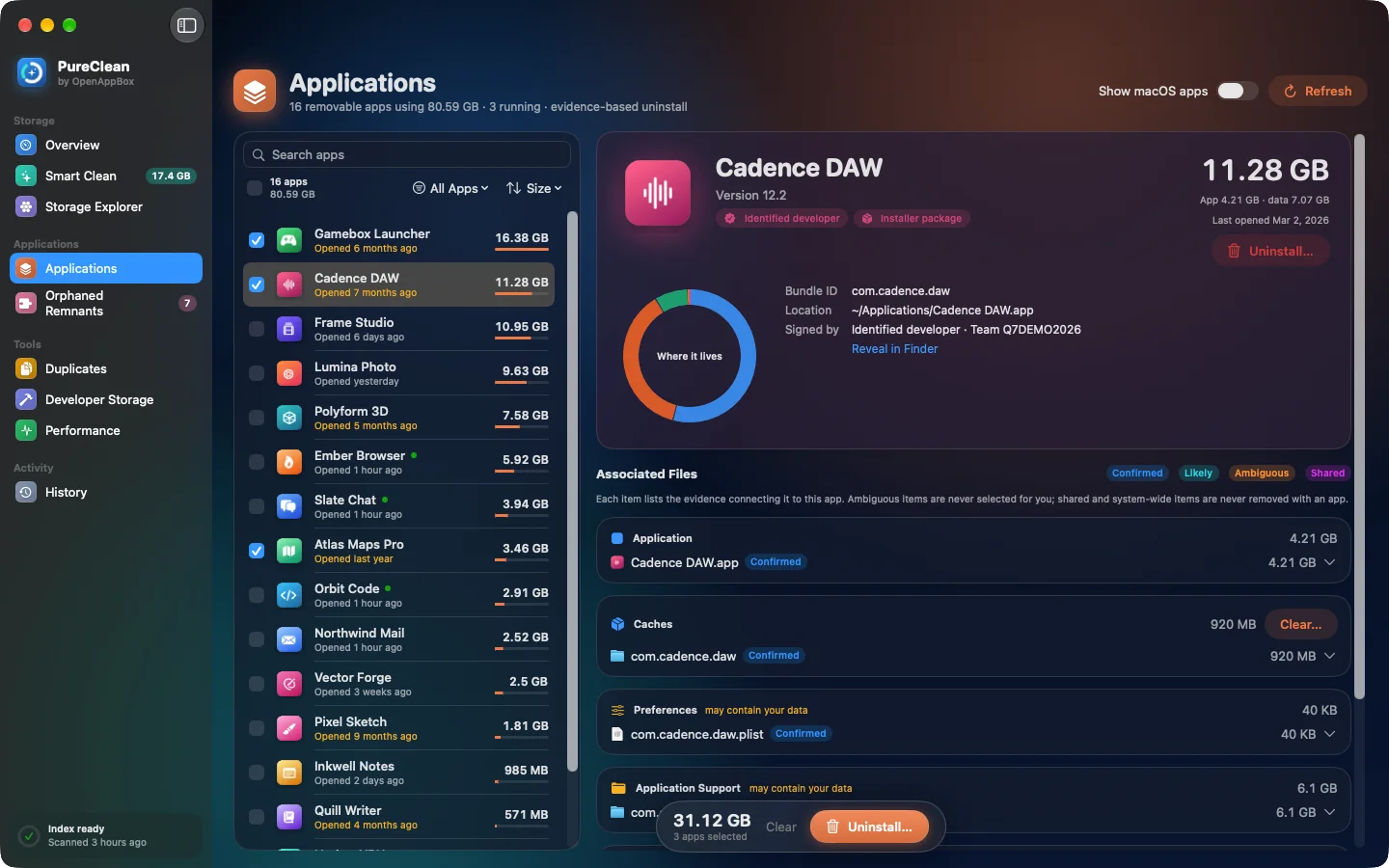Click the Where it lives donut chart
Screen dimensions: 1389x868
[x=690, y=356]
